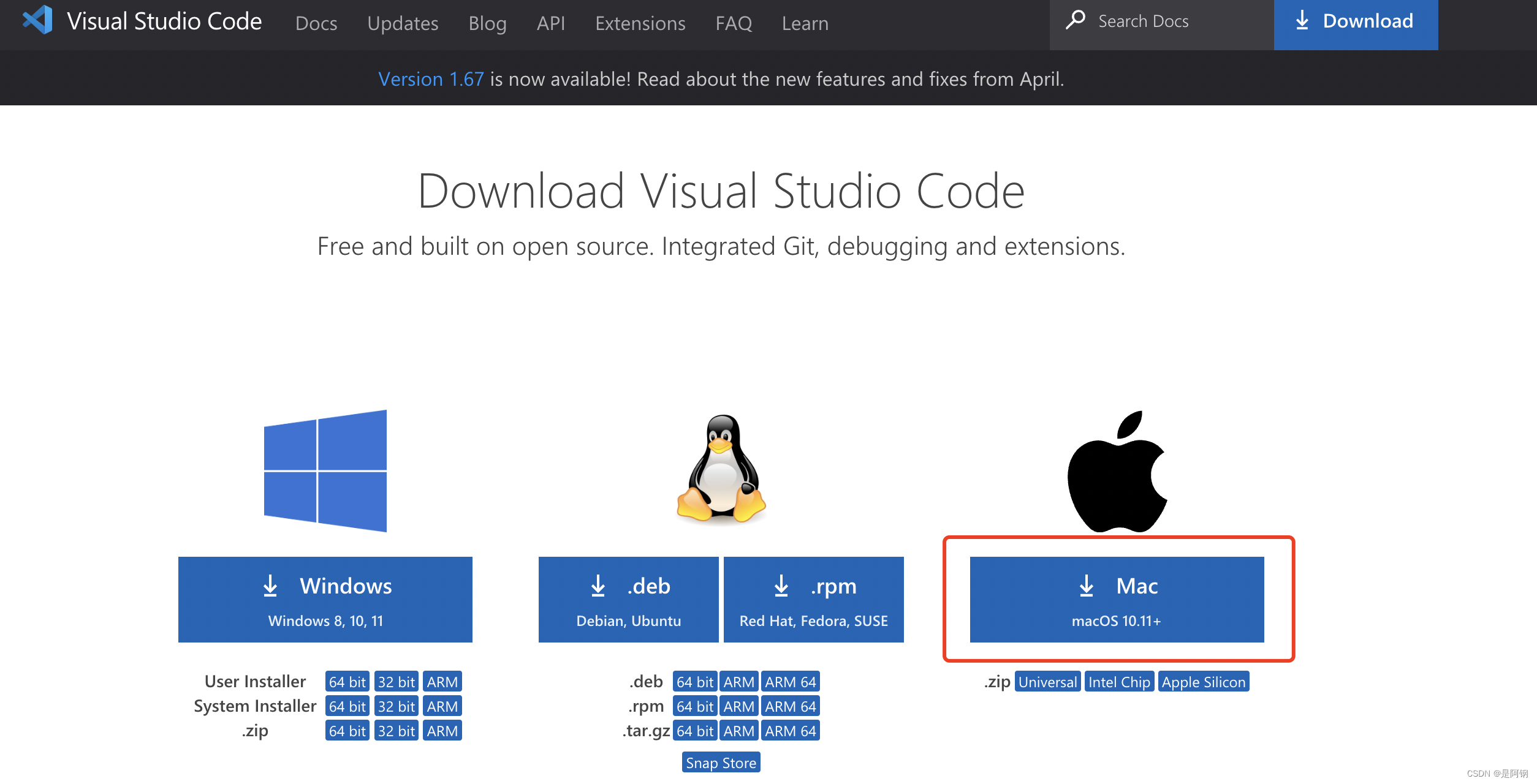
Task: Focus the Search Docs field
Action: (x=1162, y=24)
